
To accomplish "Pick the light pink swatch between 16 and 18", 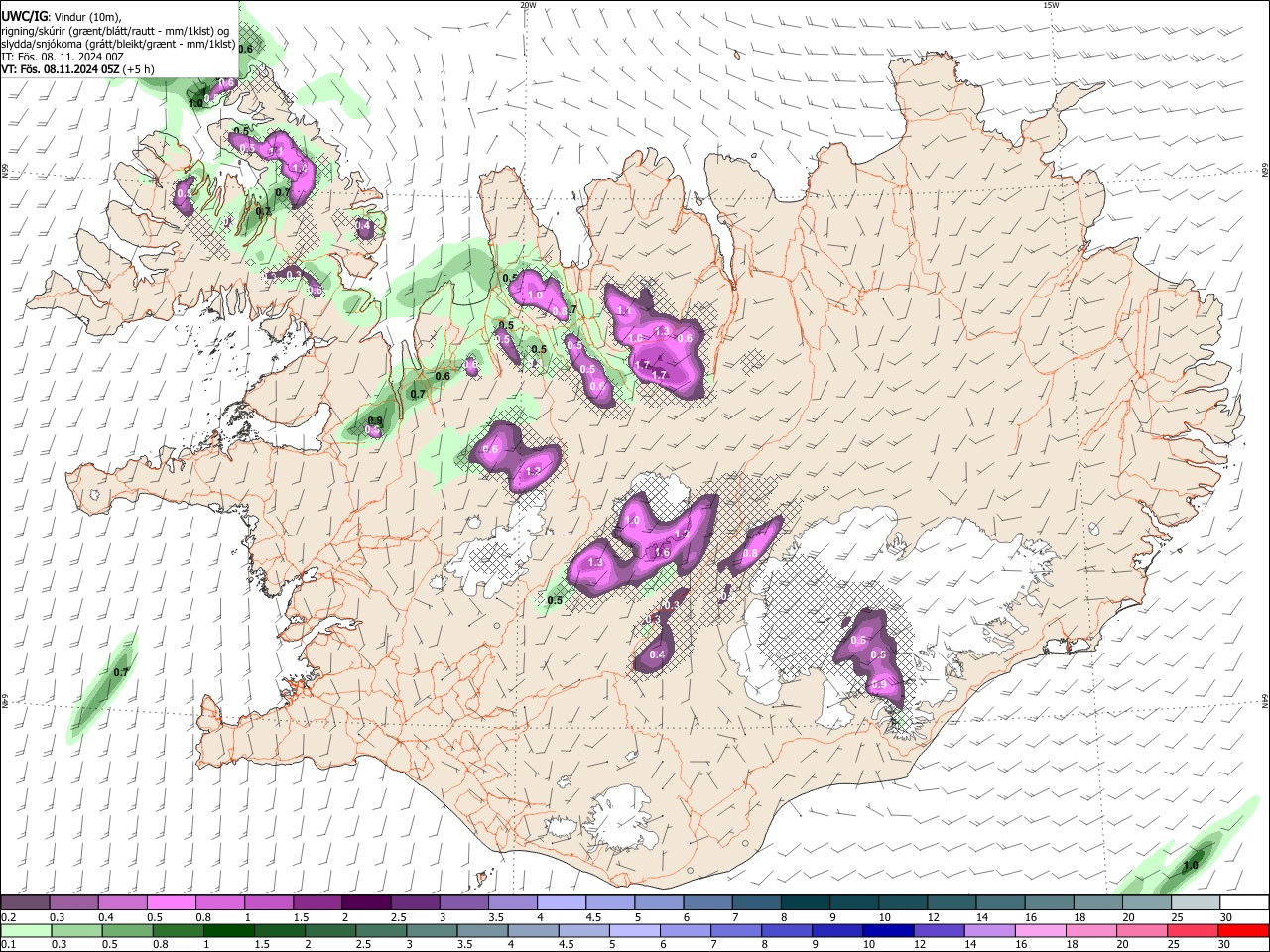I will pos(1040,930).
